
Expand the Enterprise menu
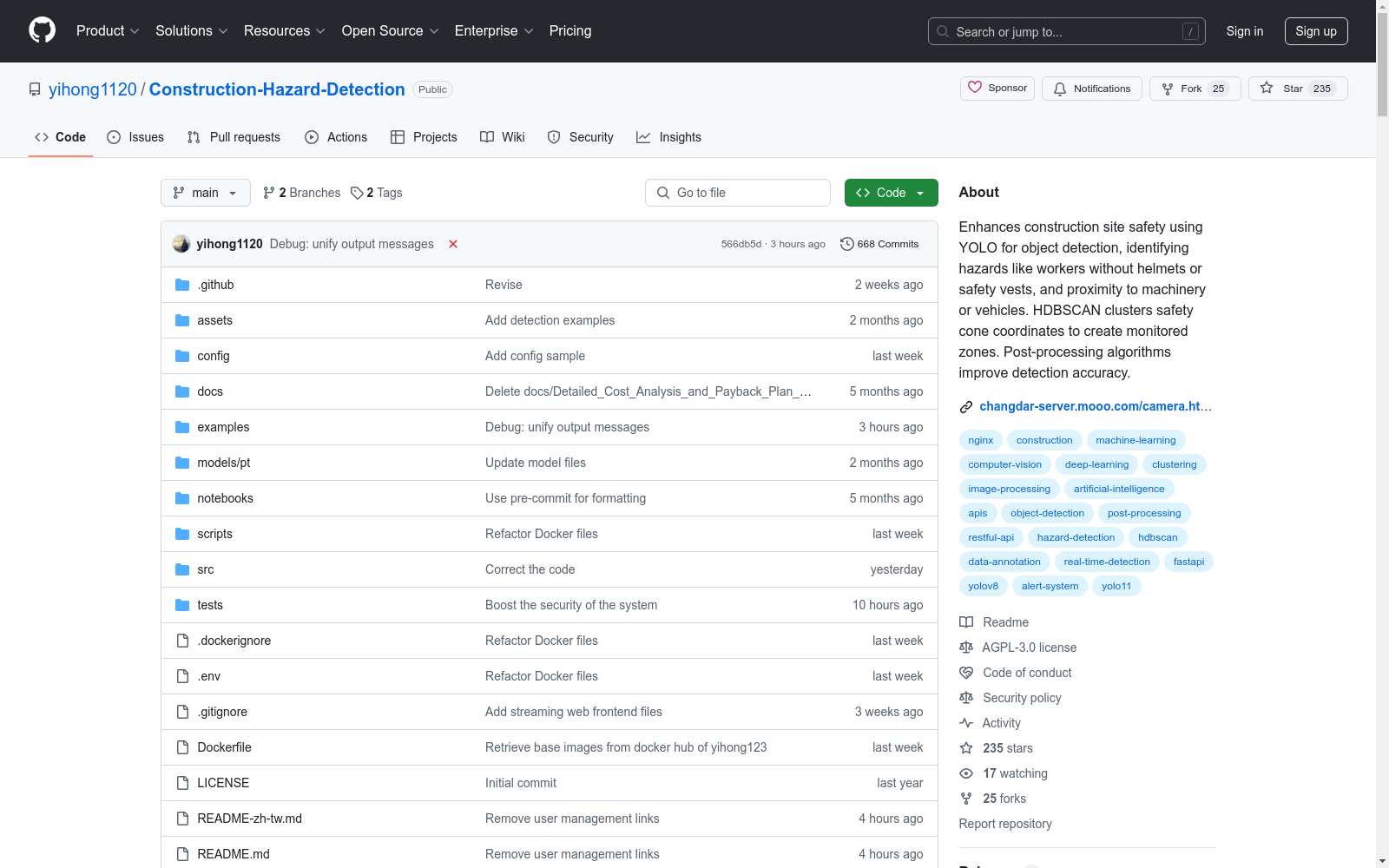[494, 30]
